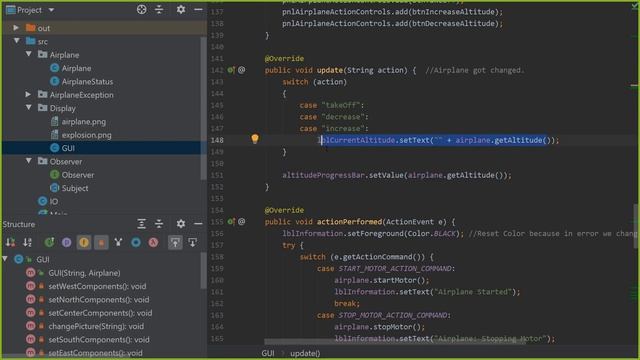Open Project panel settings gear
Screen dimensions: 640x360
[x=181, y=9]
